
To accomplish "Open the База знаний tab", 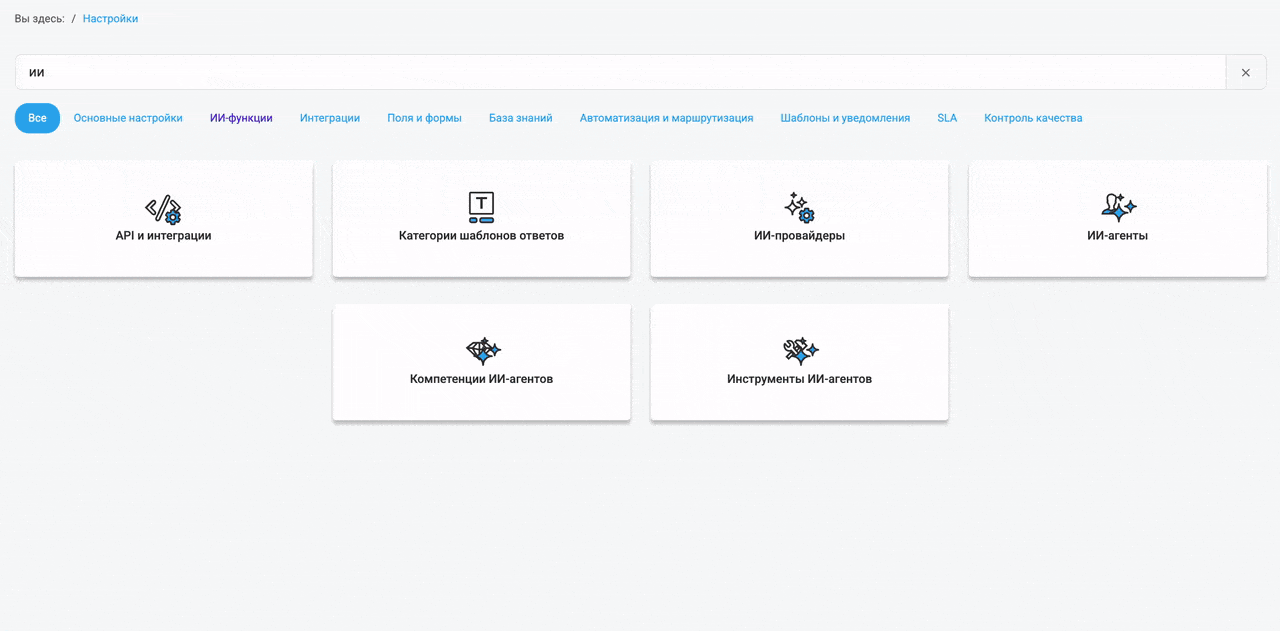I will 521,118.
